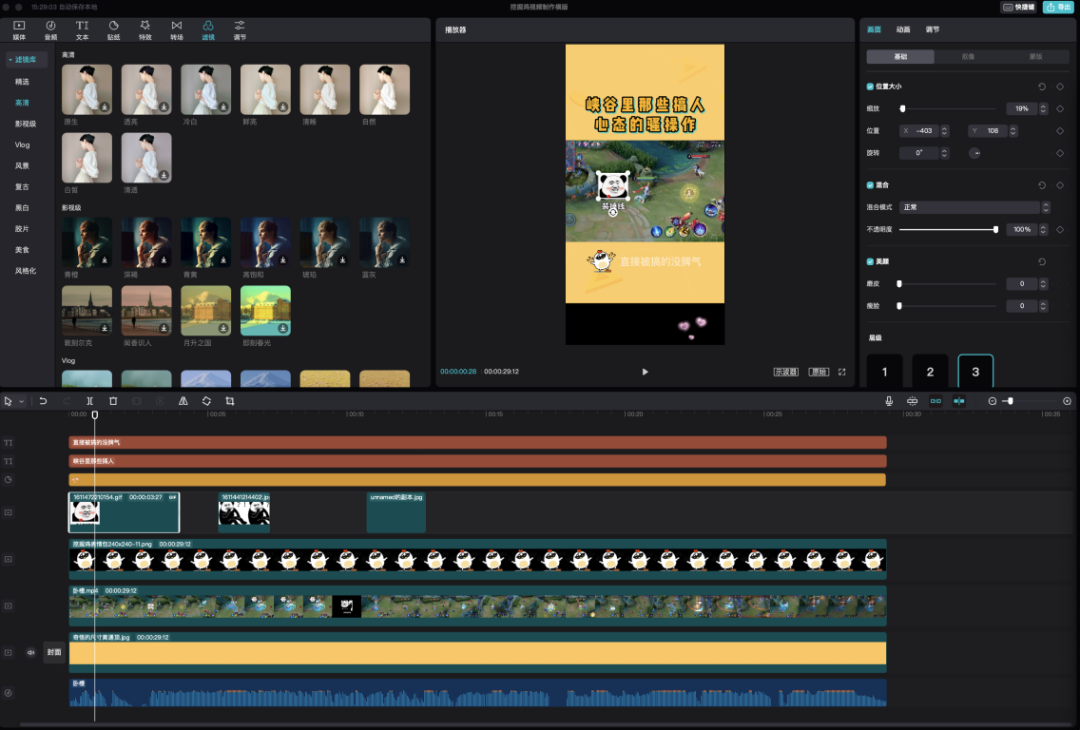Click the delete trash icon

point(113,401)
